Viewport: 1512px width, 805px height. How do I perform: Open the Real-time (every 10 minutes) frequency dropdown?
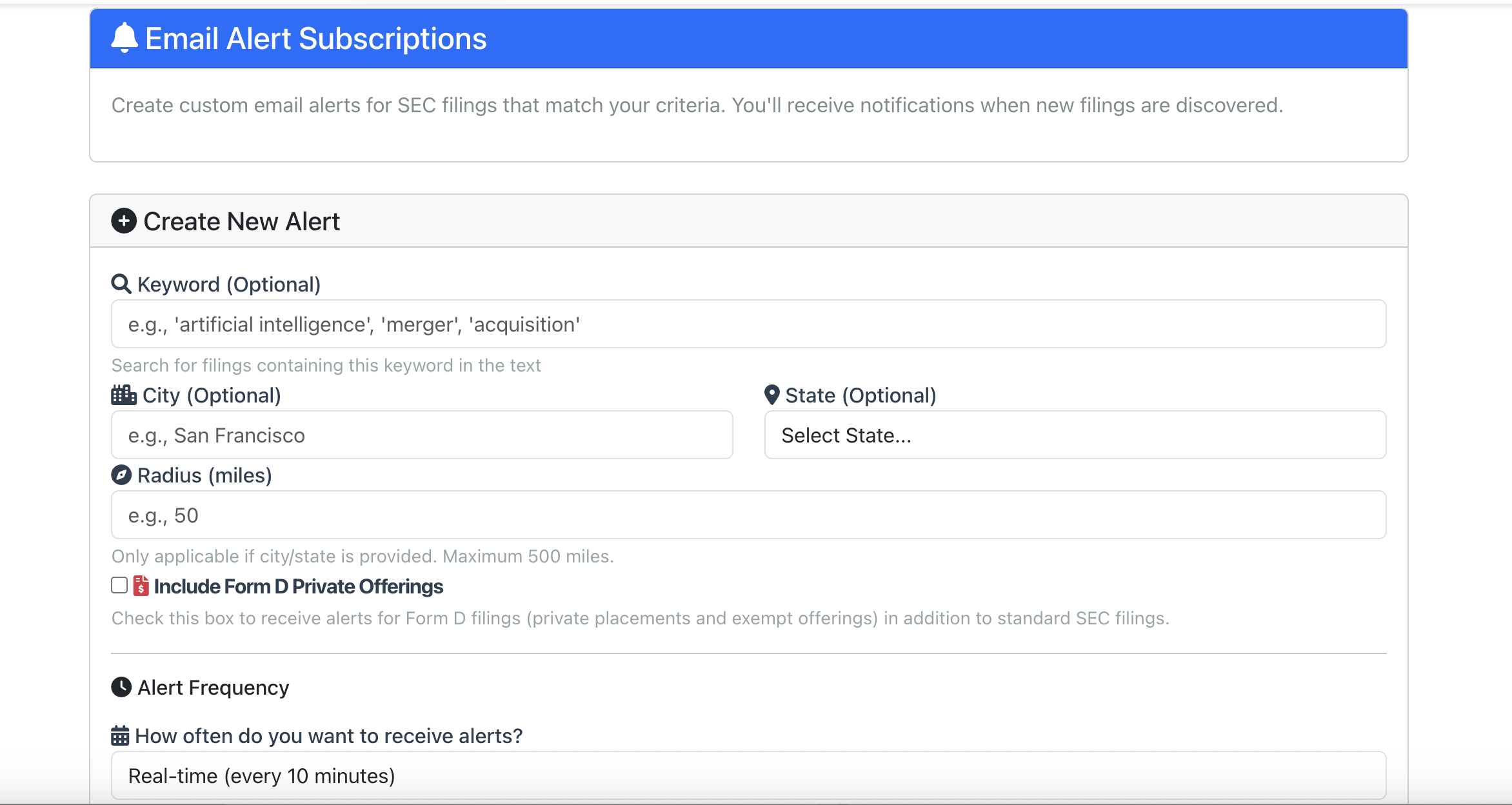[748, 775]
